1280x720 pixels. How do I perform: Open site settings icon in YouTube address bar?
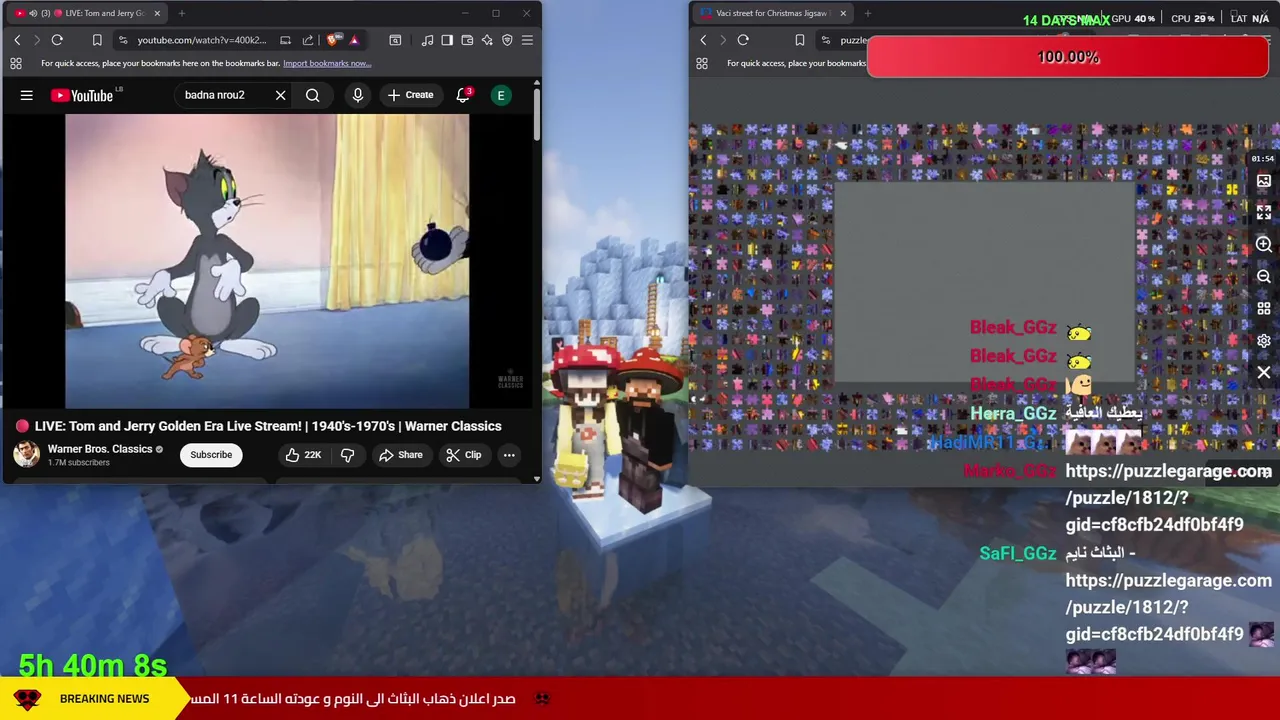tap(123, 40)
